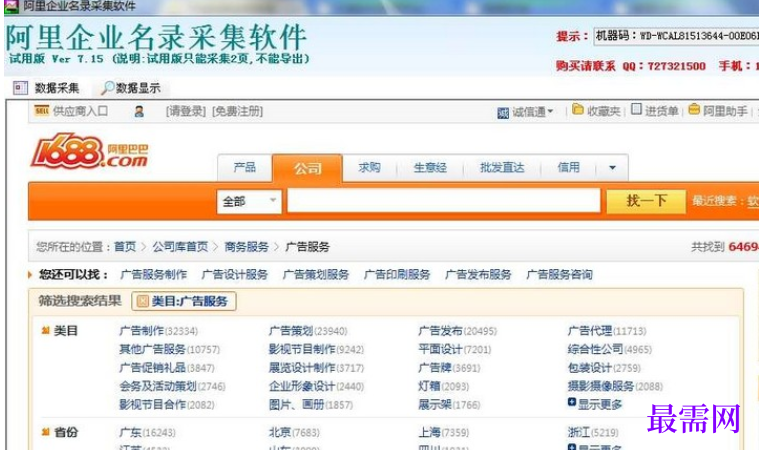The height and width of the screenshot is (450, 759).
Task: Click the app icon in the title bar
Action: 11,6
